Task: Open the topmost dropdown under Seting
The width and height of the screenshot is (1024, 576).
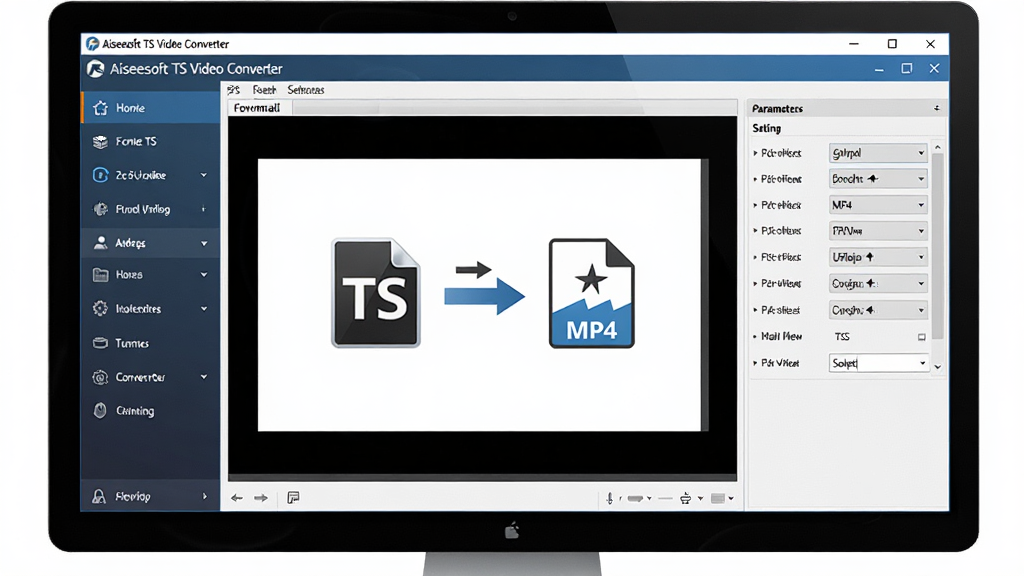Action: tap(878, 153)
